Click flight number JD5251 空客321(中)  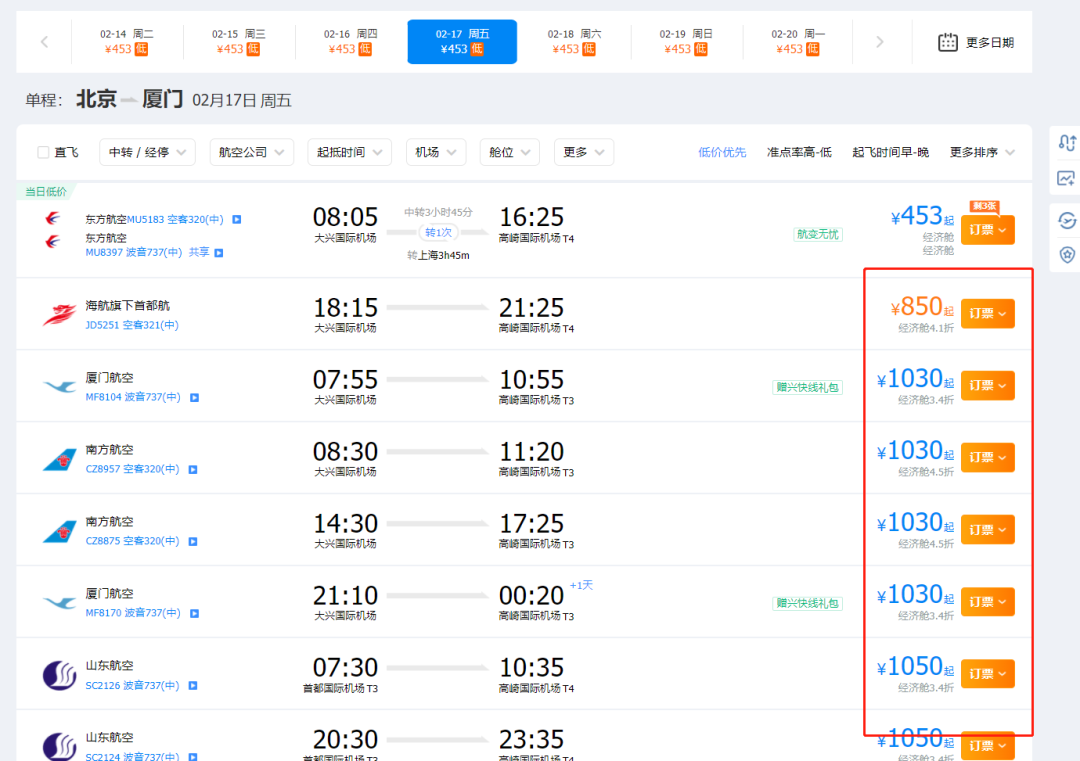(132, 325)
